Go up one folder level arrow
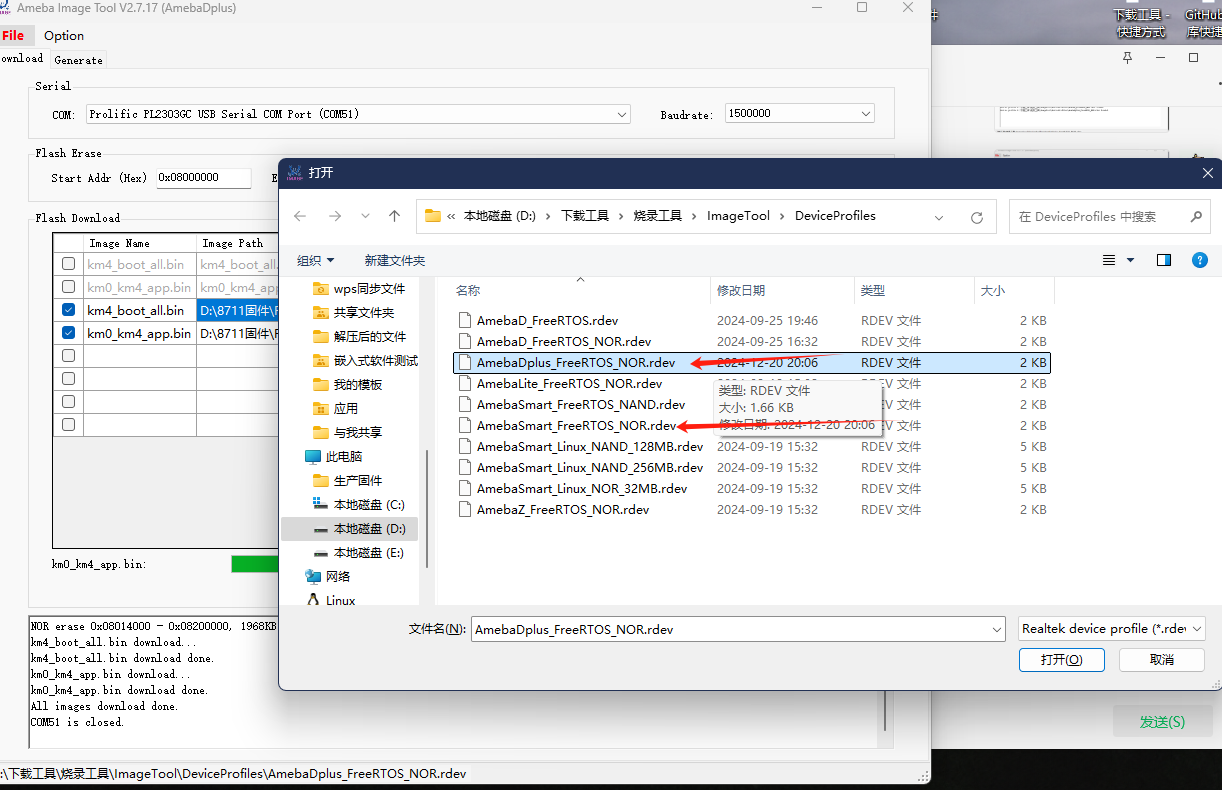Viewport: 1222px width, 790px height. pos(394,216)
